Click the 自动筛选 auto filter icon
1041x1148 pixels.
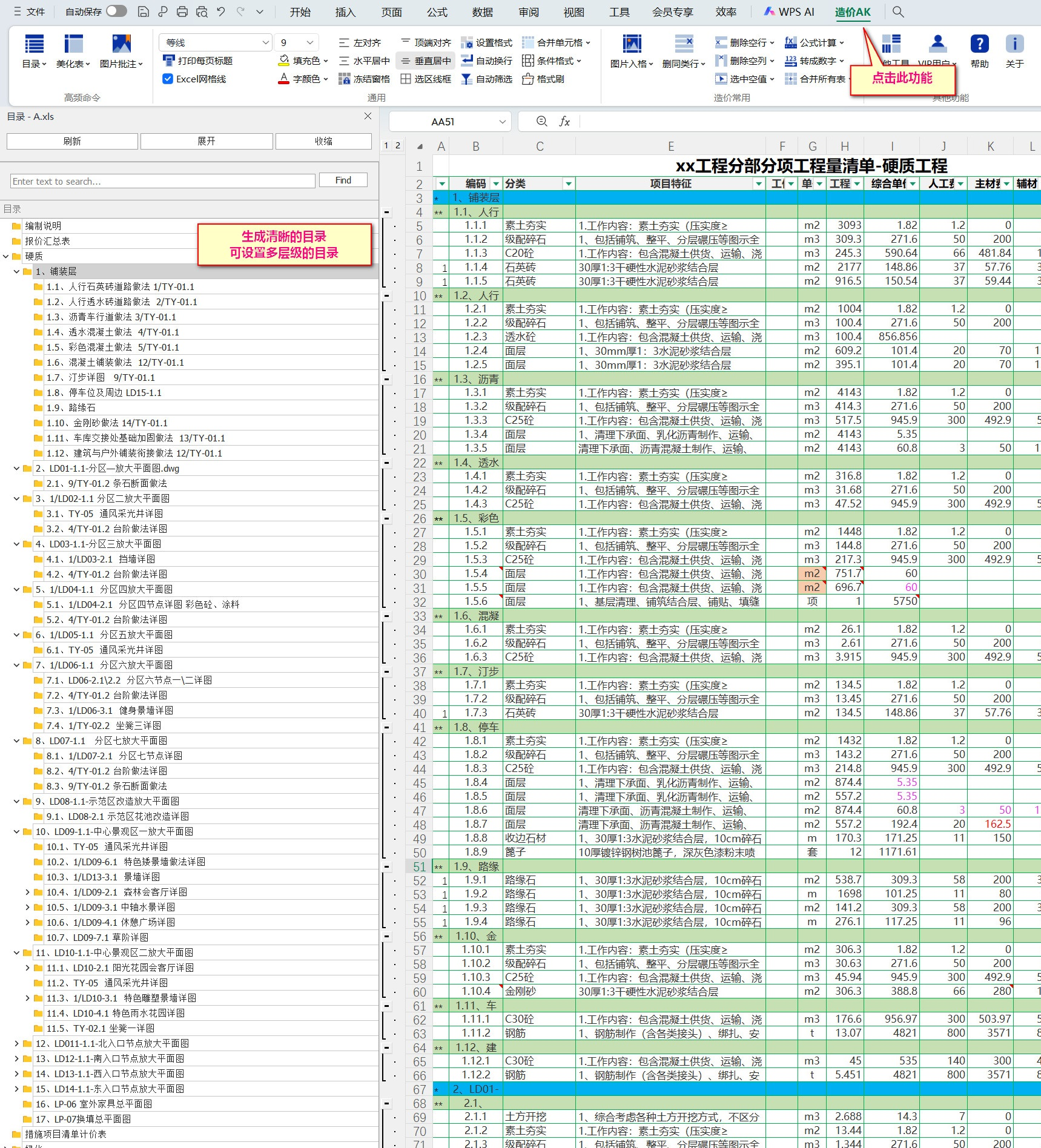coord(466,79)
